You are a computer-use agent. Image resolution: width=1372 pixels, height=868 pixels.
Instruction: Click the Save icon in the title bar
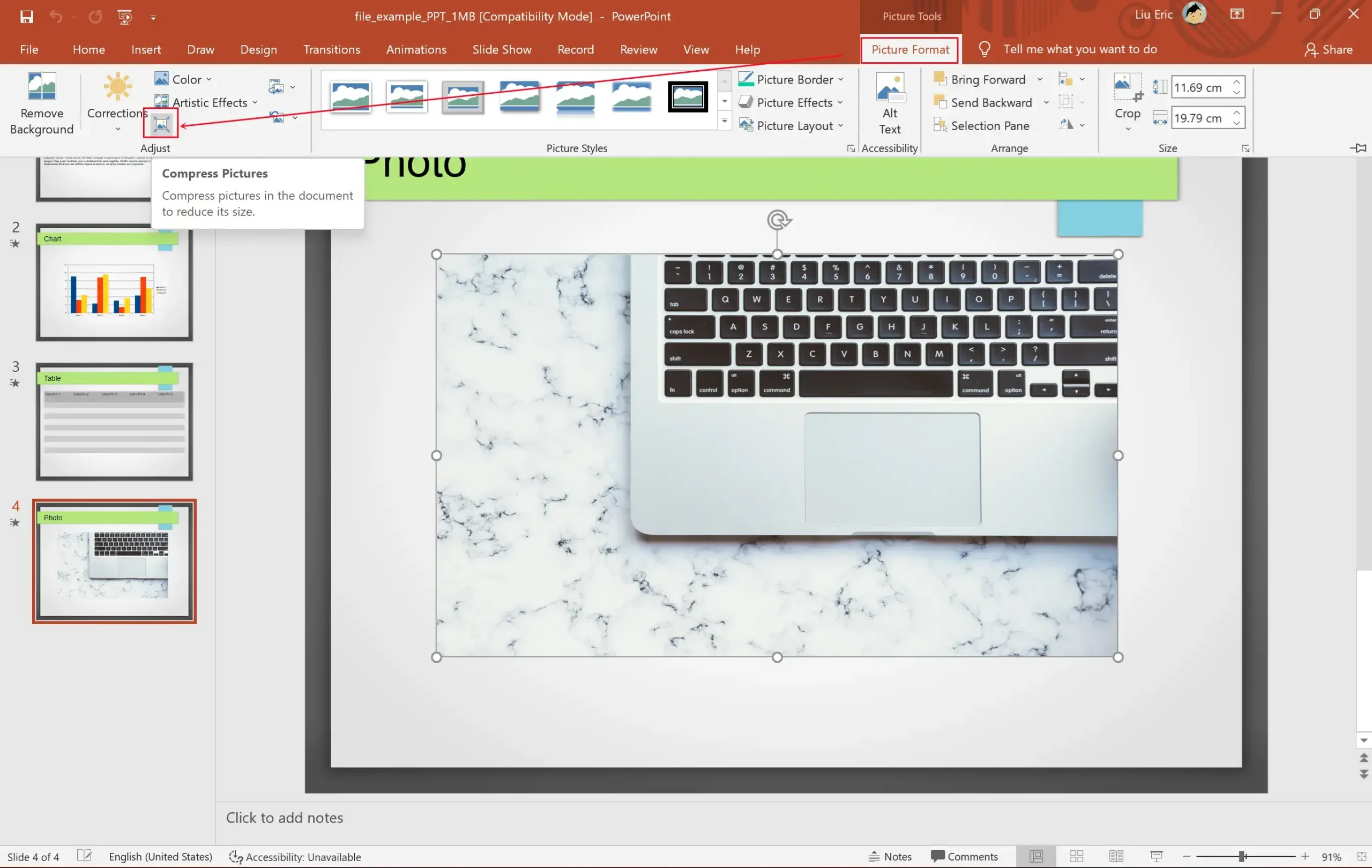[x=26, y=17]
